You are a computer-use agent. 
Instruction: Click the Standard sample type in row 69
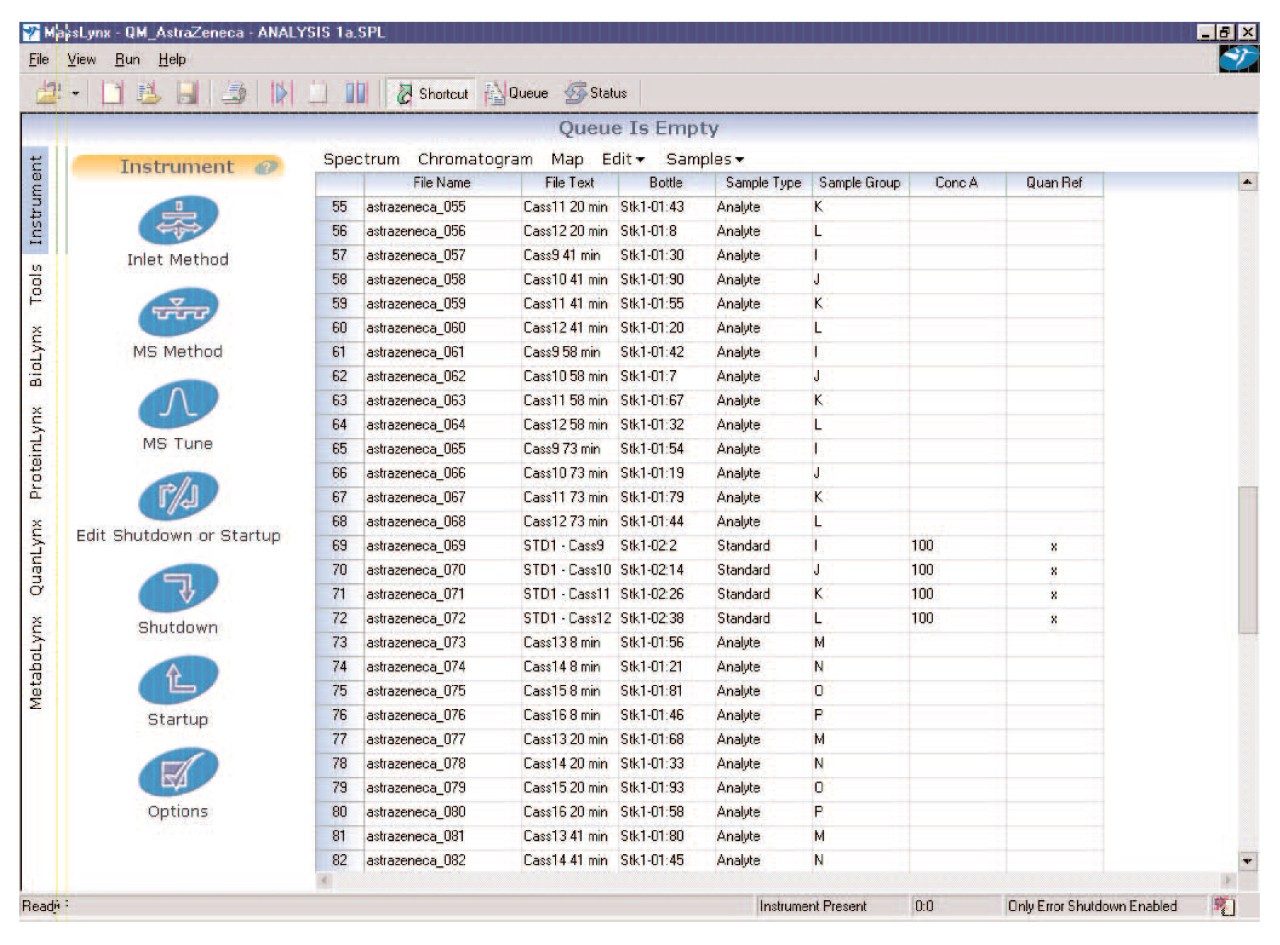[762, 546]
